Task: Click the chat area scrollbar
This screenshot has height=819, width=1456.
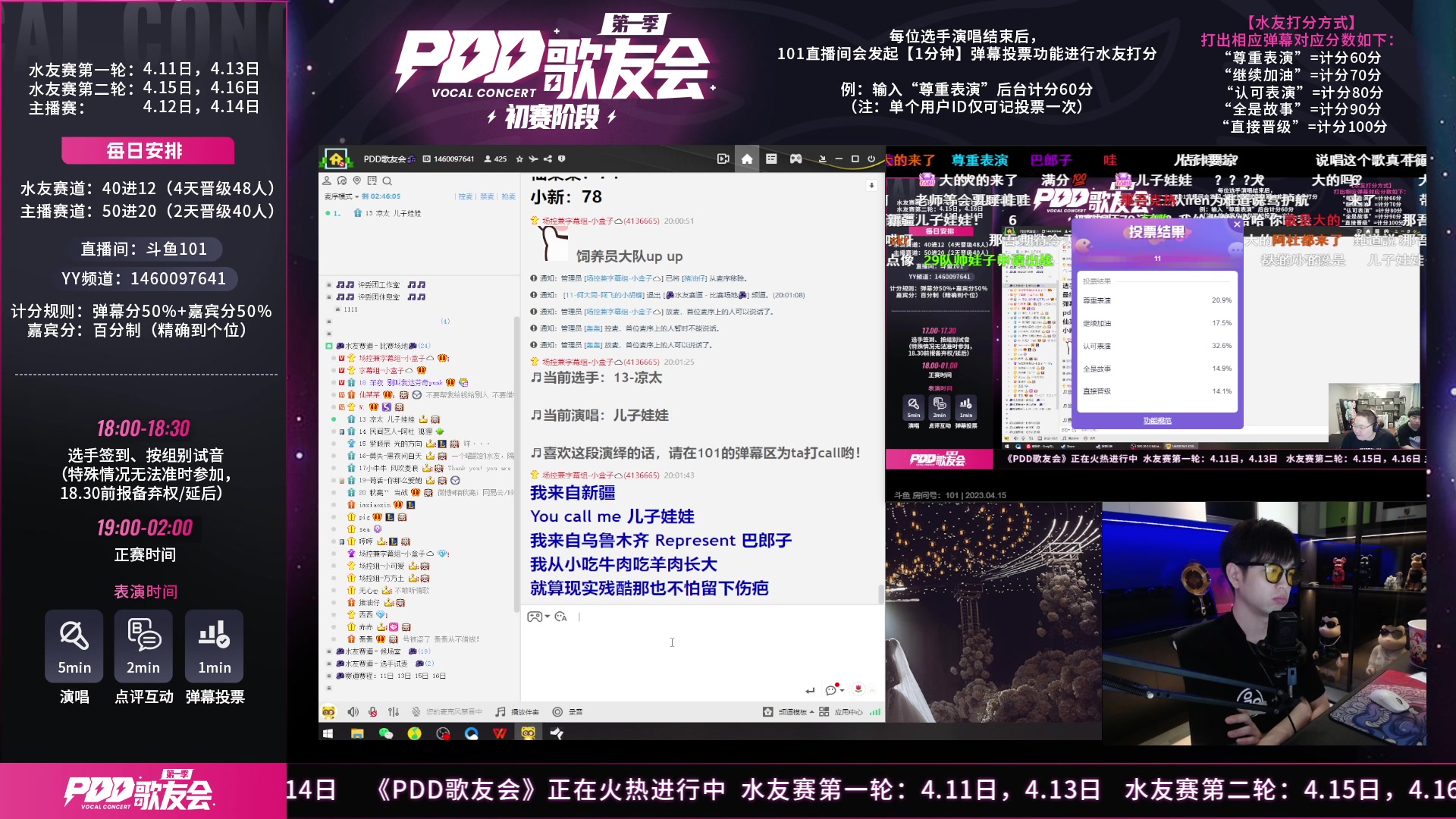Action: [881, 594]
